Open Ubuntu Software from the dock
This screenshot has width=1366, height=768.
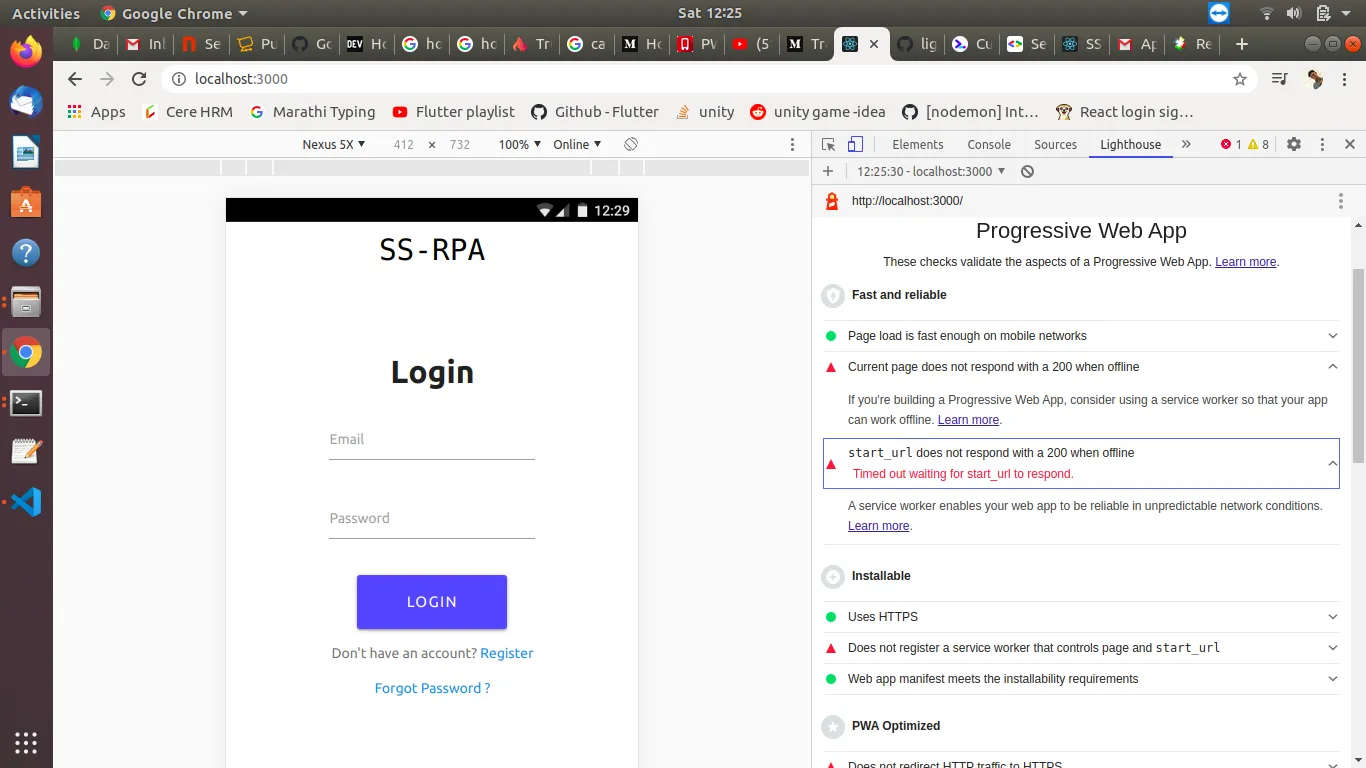[26, 203]
